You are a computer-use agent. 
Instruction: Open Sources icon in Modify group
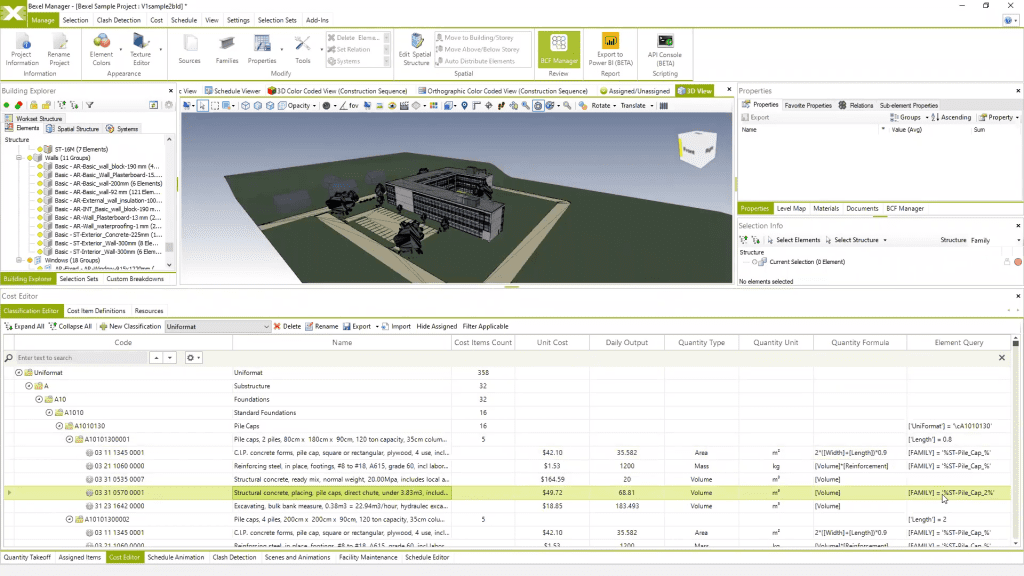click(189, 50)
